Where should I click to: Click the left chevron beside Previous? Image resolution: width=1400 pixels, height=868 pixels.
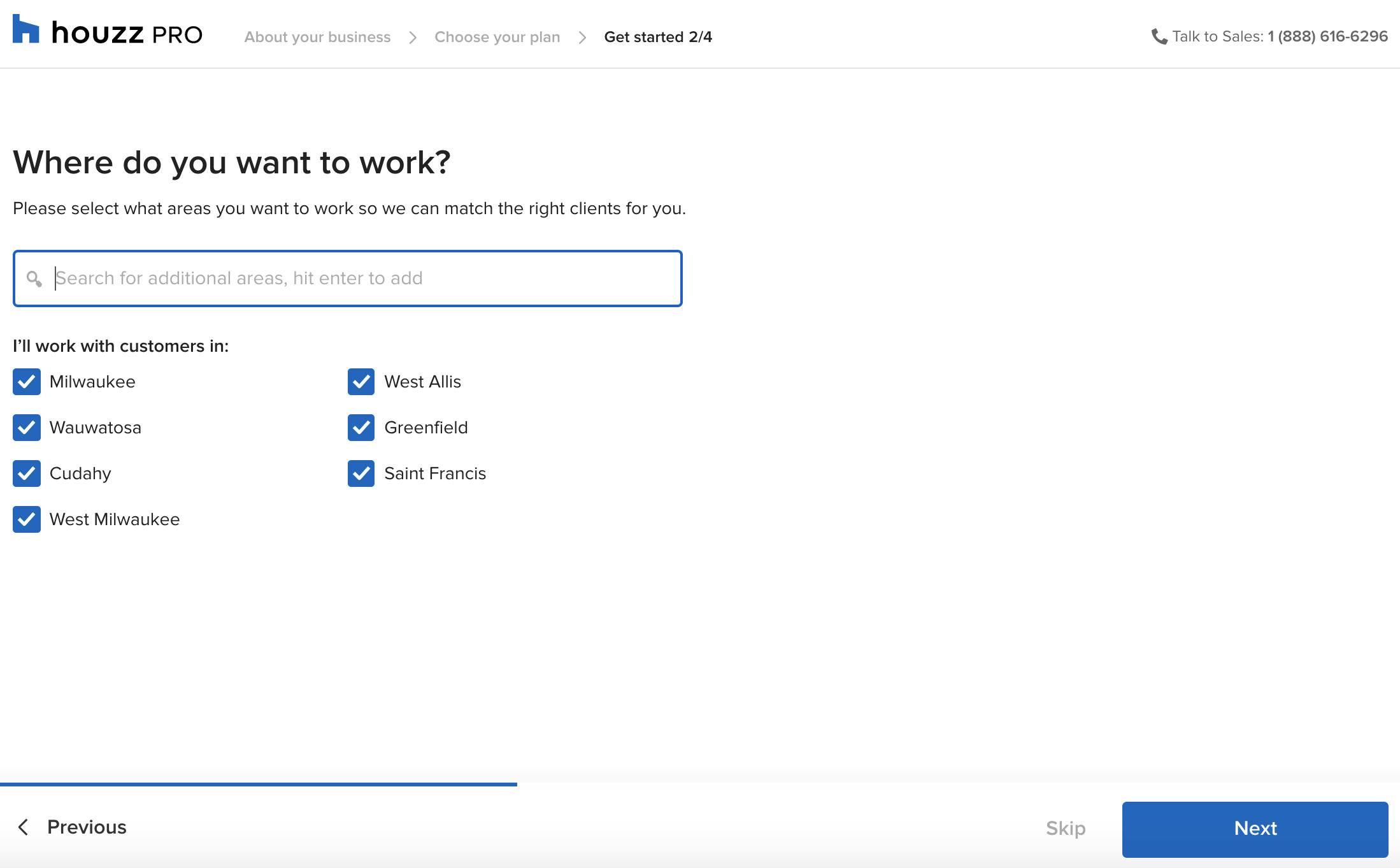23,827
